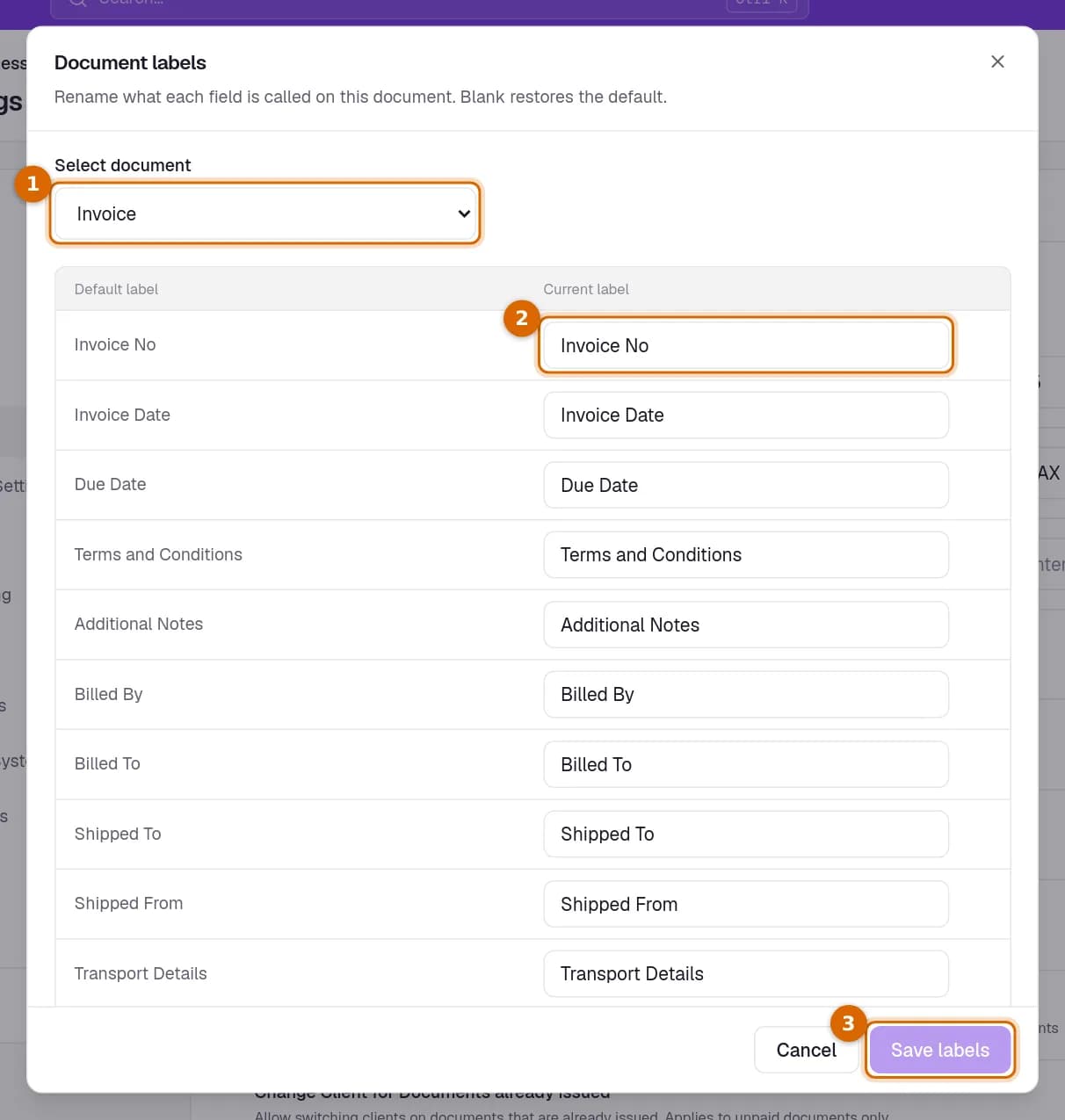Image resolution: width=1065 pixels, height=1120 pixels.
Task: Click the 'Default label' column header
Action: point(116,289)
